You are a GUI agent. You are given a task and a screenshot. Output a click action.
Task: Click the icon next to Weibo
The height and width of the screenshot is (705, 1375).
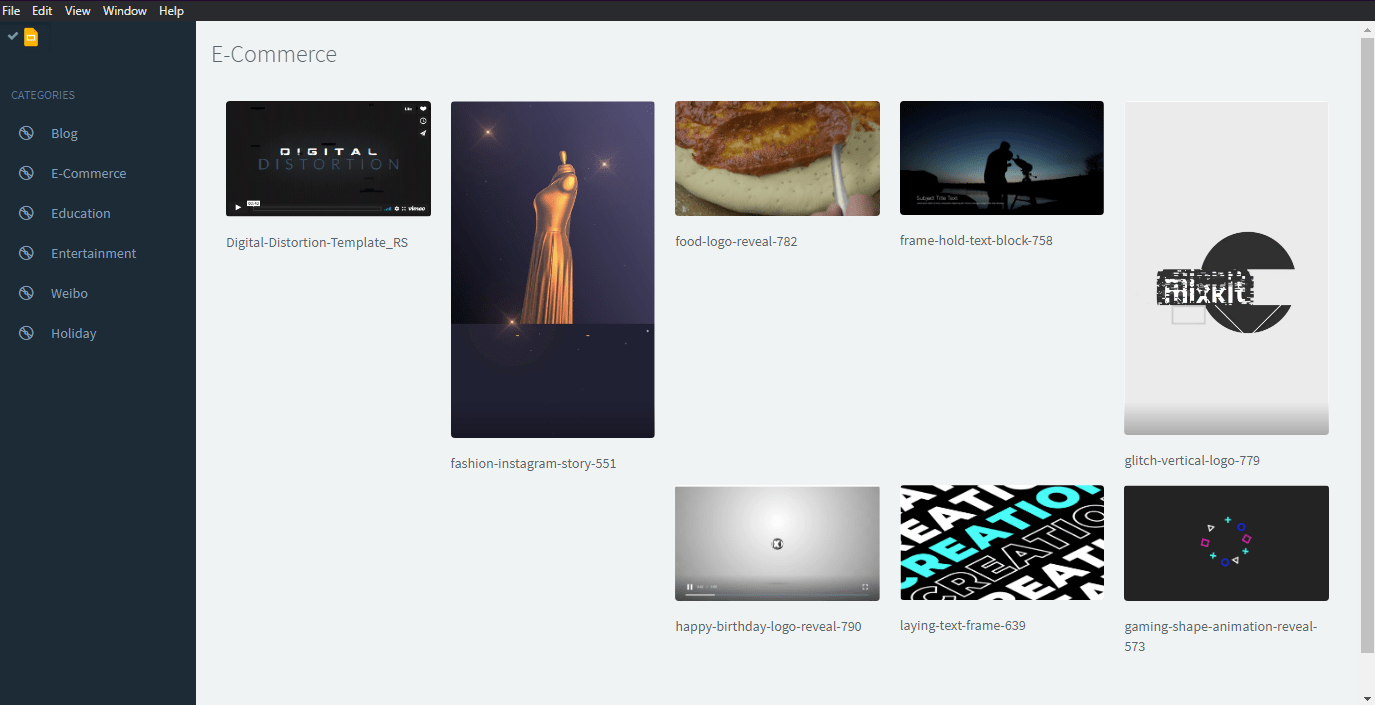point(27,293)
